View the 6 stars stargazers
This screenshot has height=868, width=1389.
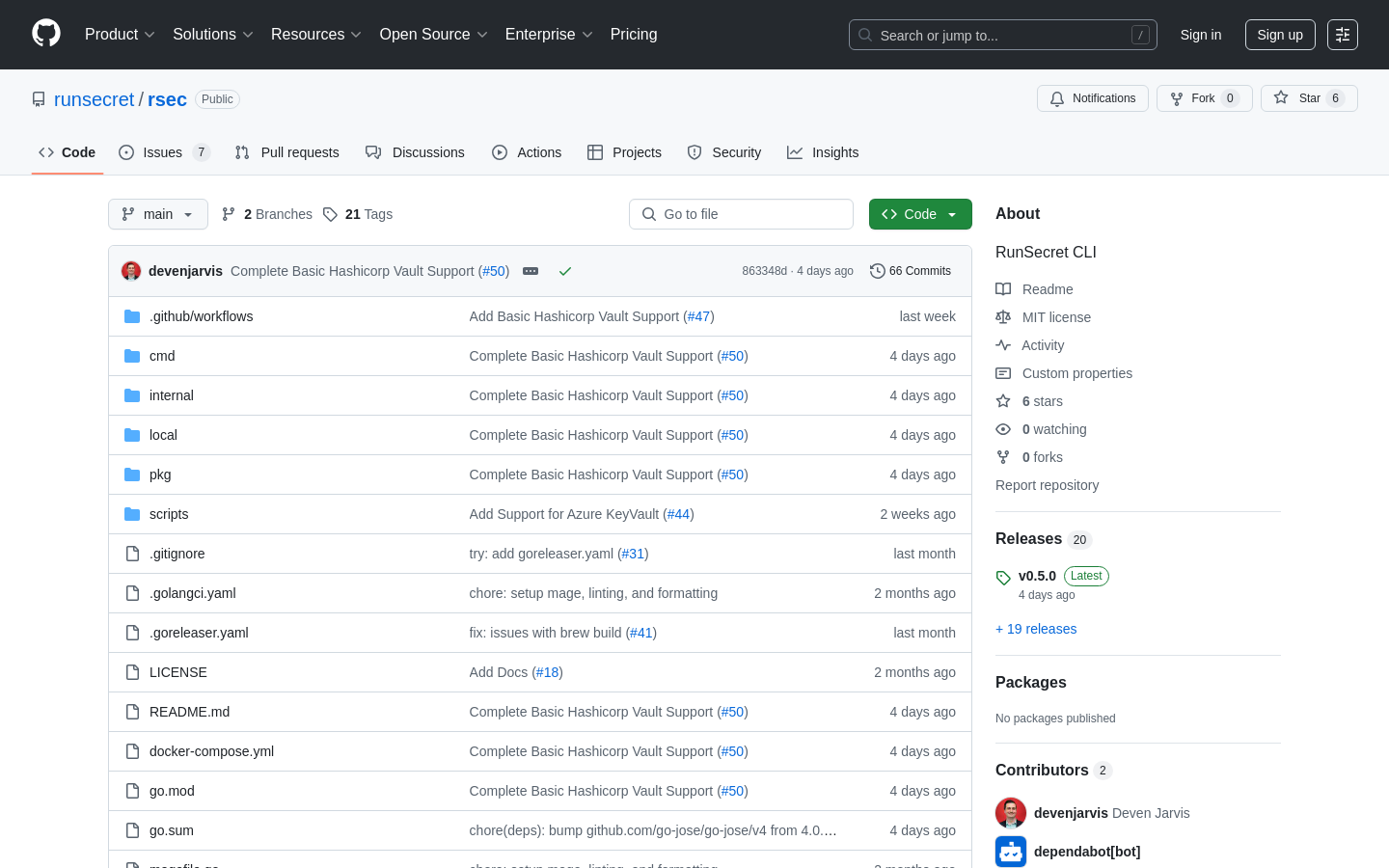(1029, 401)
